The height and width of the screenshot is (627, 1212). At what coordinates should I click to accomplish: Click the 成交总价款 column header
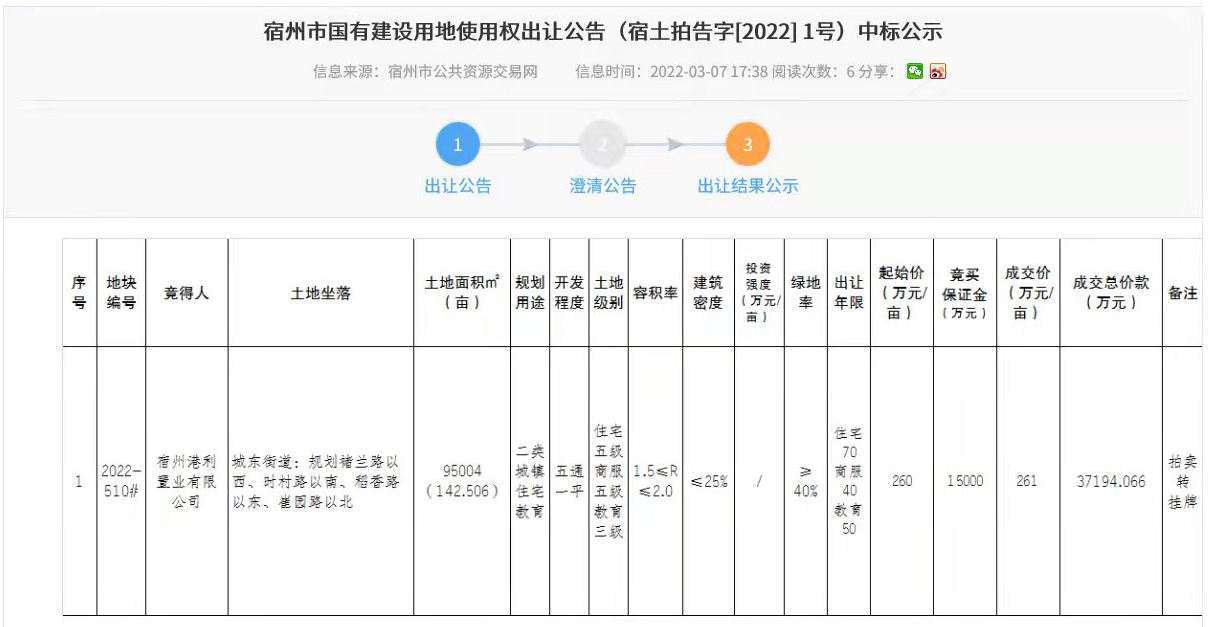[1110, 293]
